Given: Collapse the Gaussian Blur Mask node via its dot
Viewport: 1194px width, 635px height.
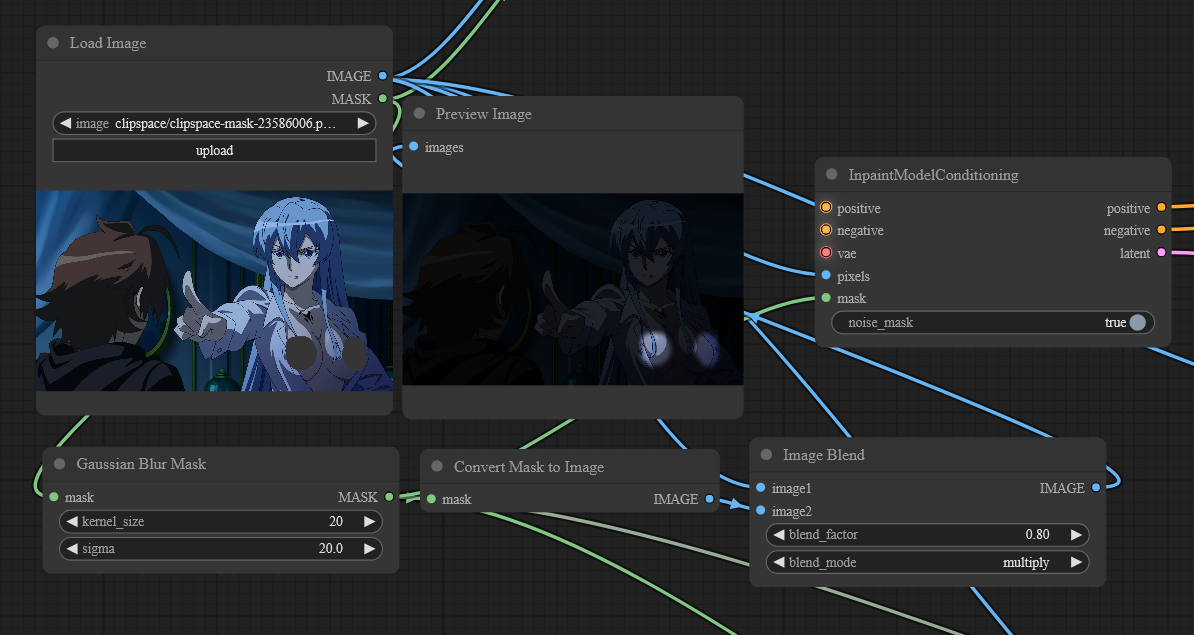Looking at the screenshot, I should tap(59, 464).
